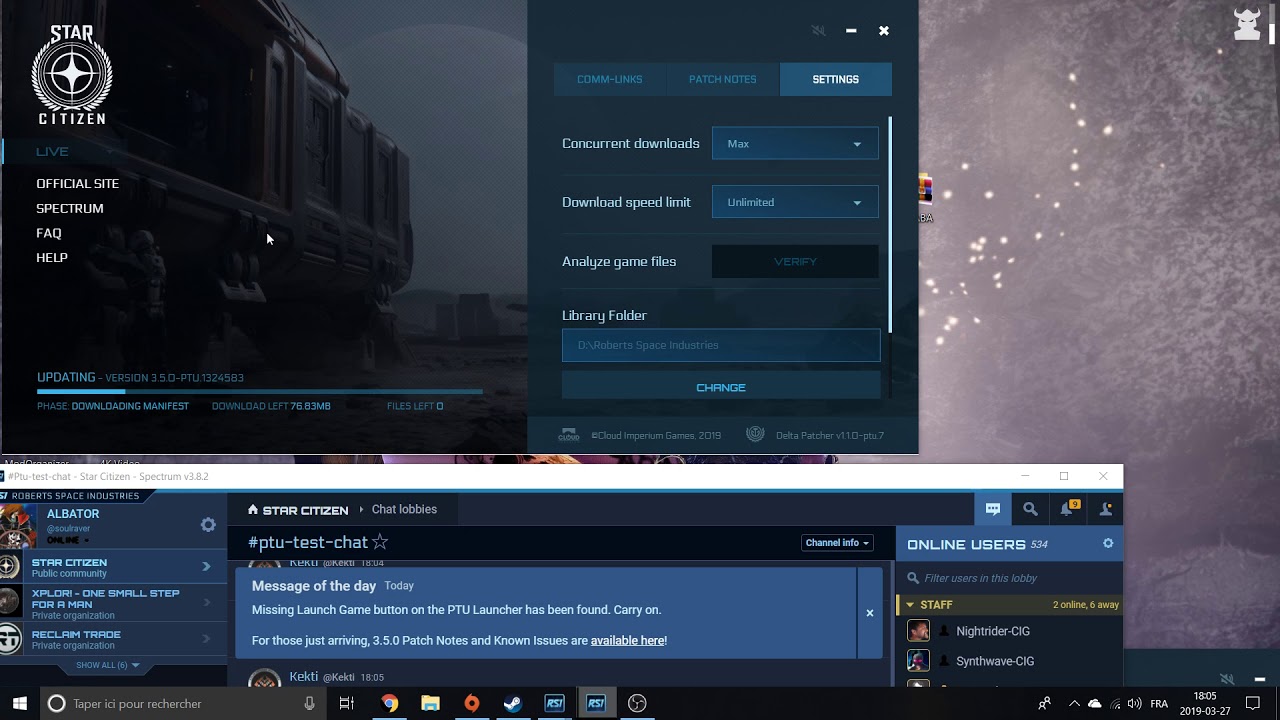Viewport: 1280px width, 720px height.
Task: Select the SETTINGS tab in launcher
Action: click(835, 79)
